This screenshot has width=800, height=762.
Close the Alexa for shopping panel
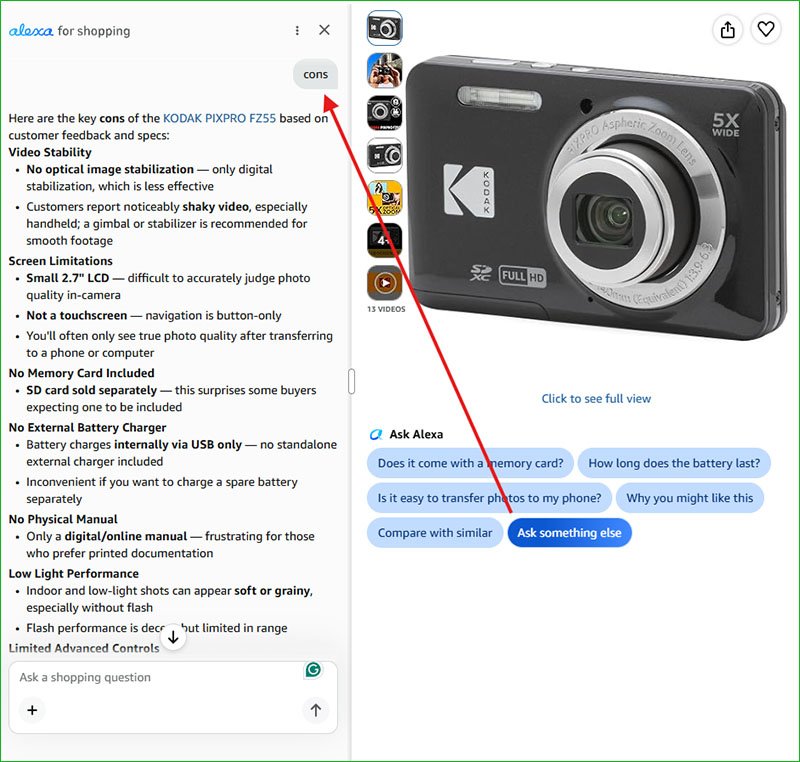(x=324, y=30)
